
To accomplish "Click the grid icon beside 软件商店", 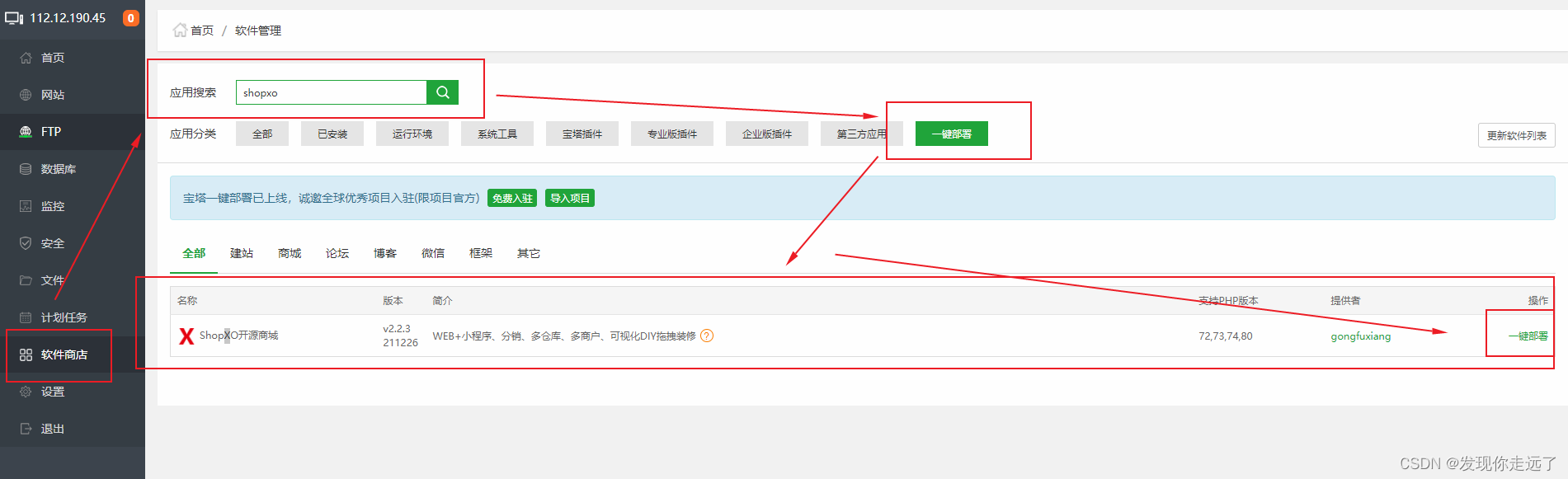I will (26, 355).
